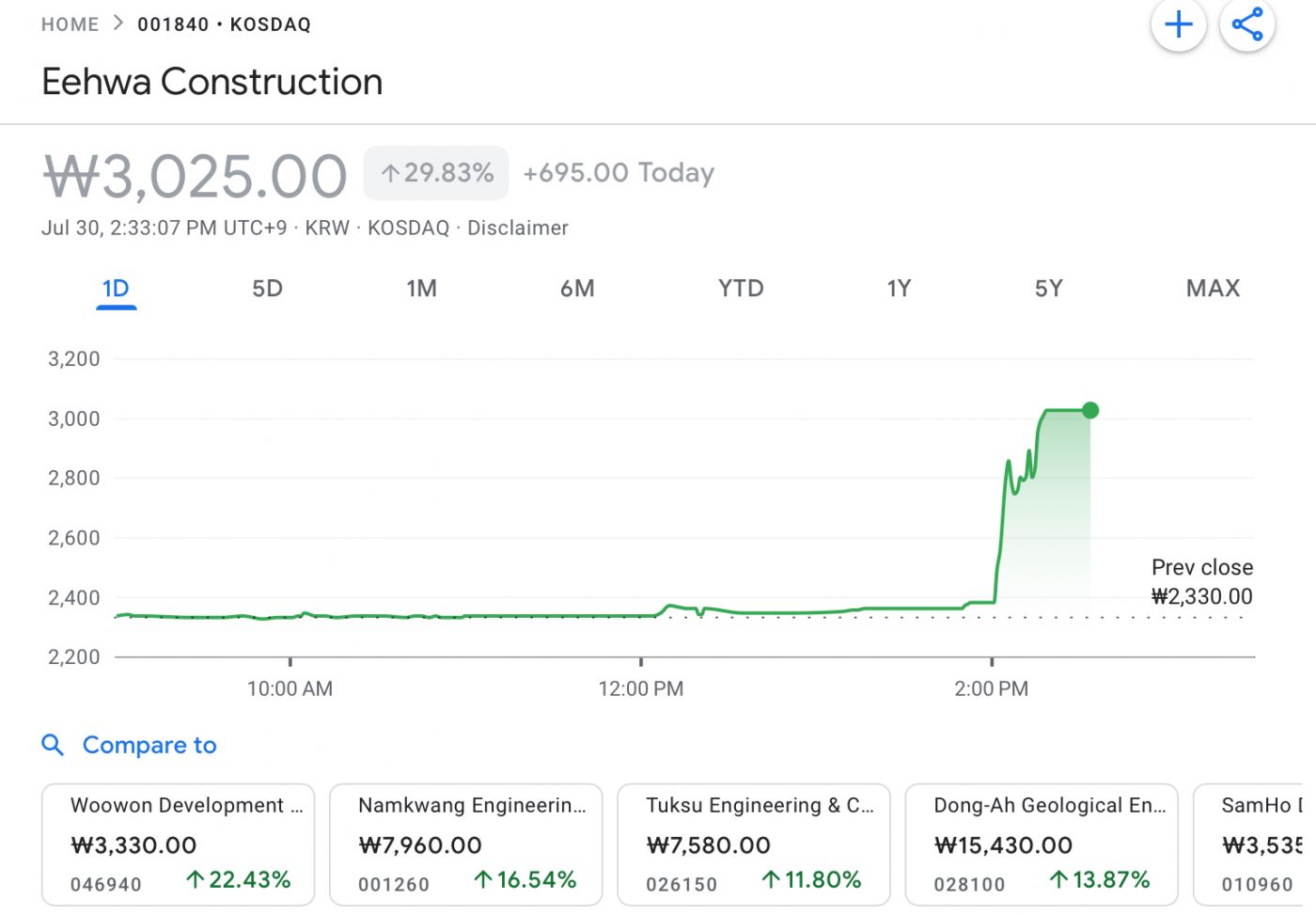Open the Disclaimer link

tap(518, 229)
